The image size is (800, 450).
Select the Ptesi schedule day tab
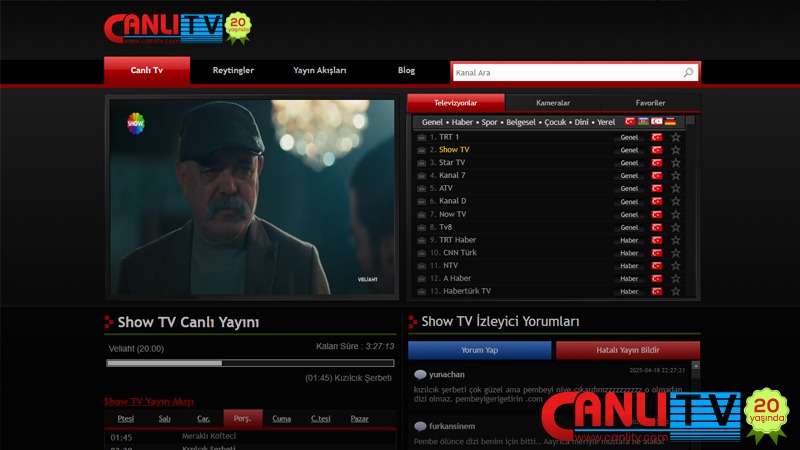click(x=126, y=418)
